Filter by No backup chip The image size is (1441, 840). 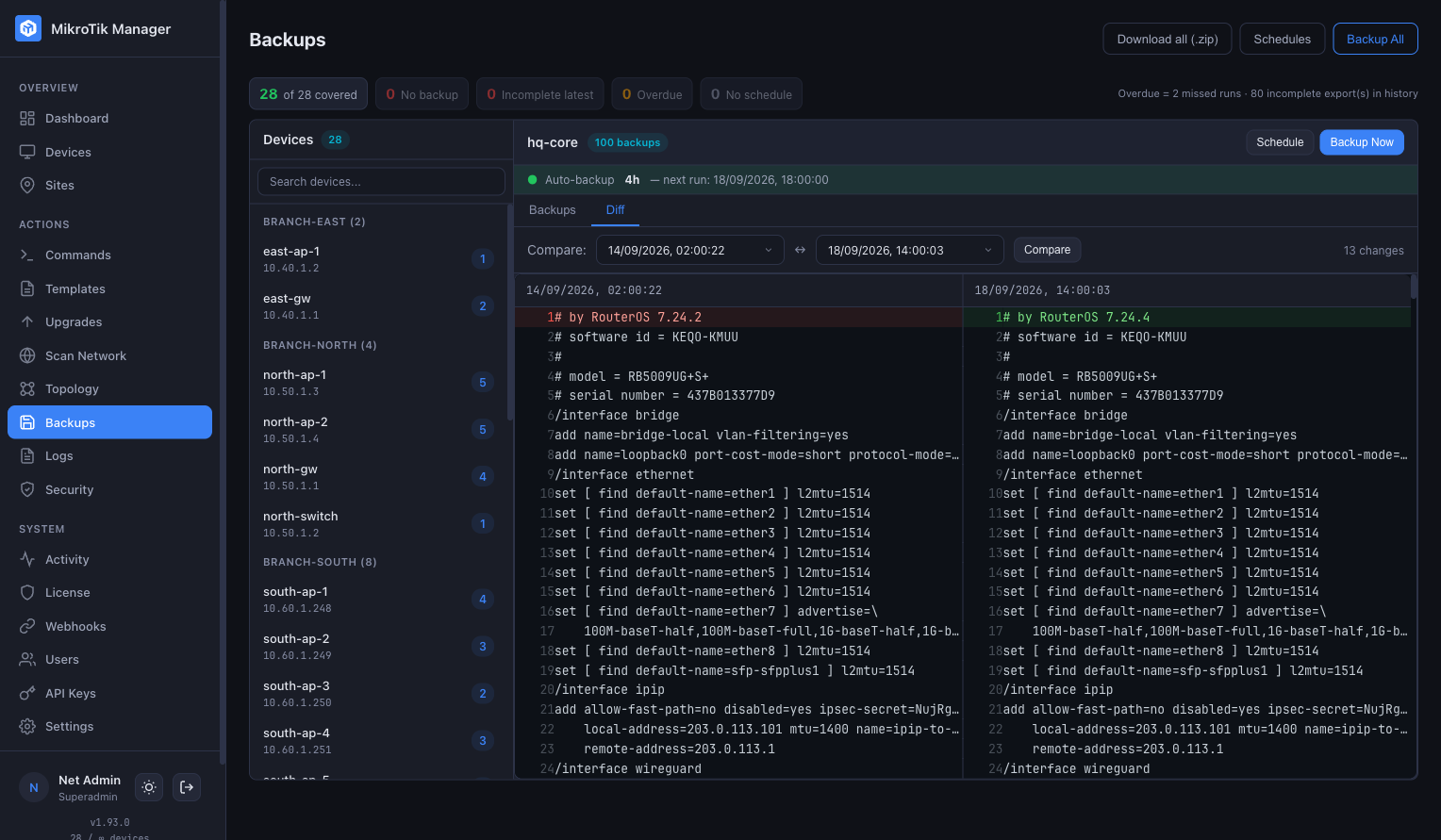pos(422,94)
